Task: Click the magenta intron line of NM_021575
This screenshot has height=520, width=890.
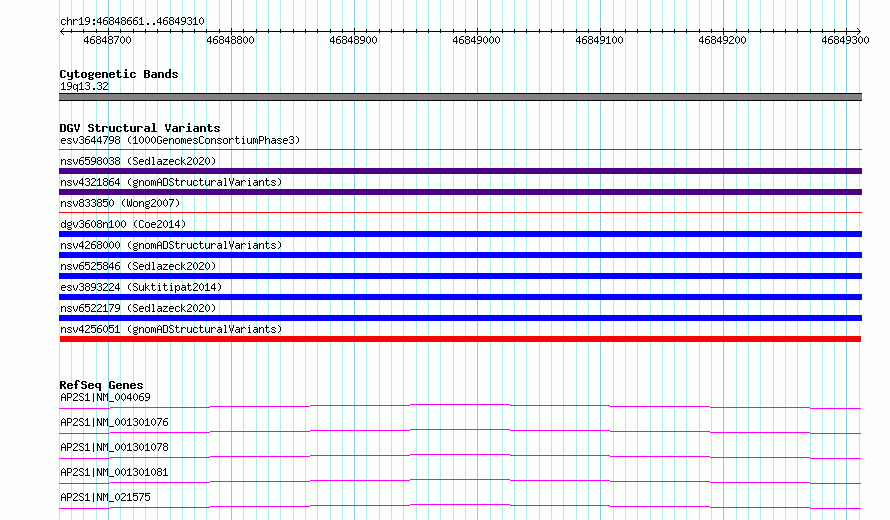Action: (x=460, y=506)
